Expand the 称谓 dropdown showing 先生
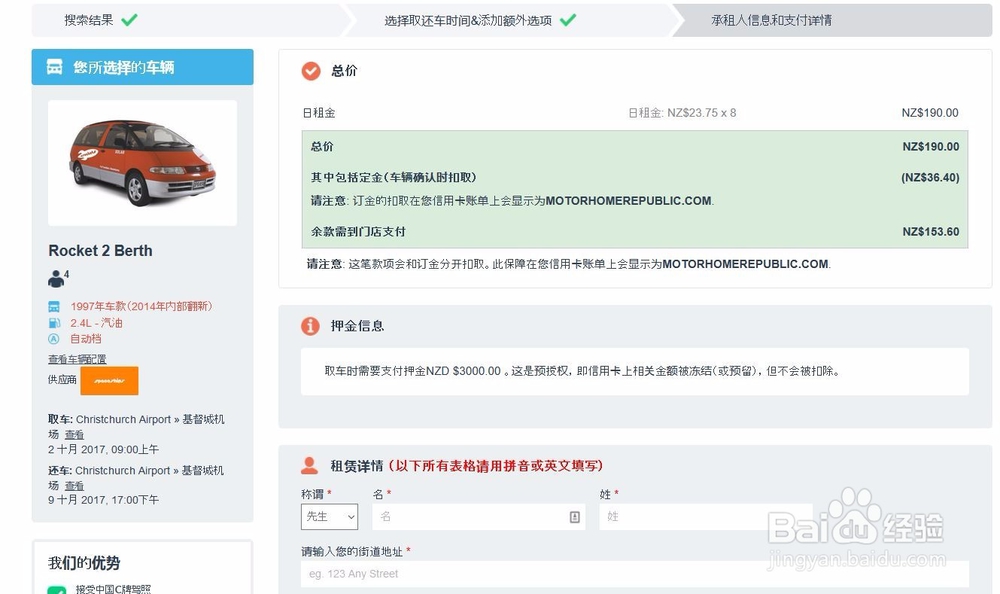Image resolution: width=1000 pixels, height=594 pixels. [329, 517]
